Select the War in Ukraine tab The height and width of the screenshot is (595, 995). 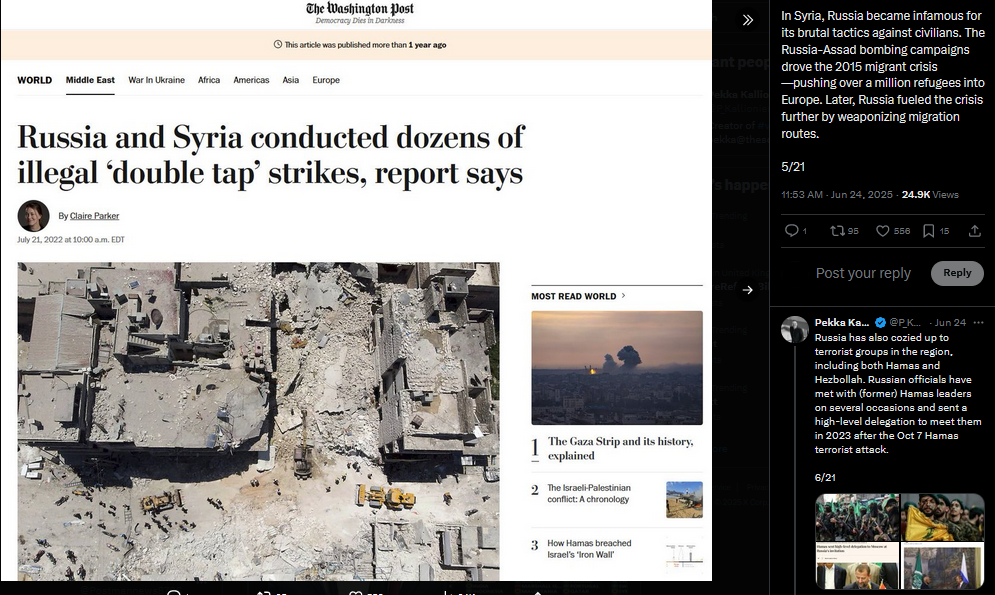click(156, 80)
